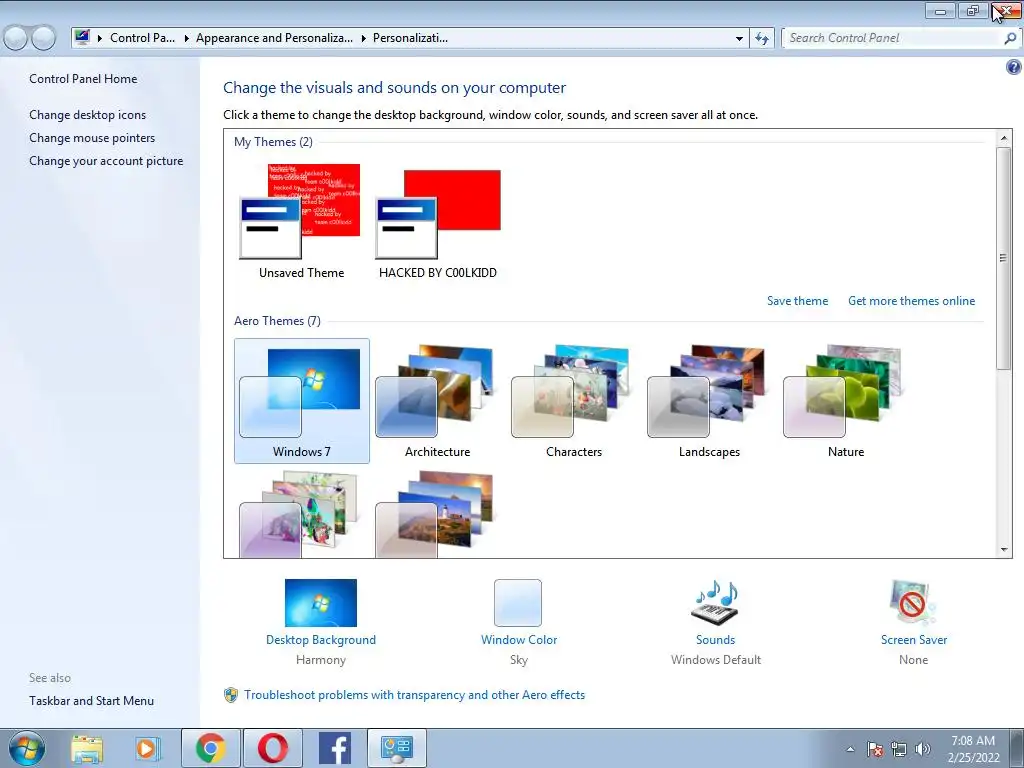Open Facebook shortcut on taskbar
This screenshot has width=1024, height=768.
[334, 748]
